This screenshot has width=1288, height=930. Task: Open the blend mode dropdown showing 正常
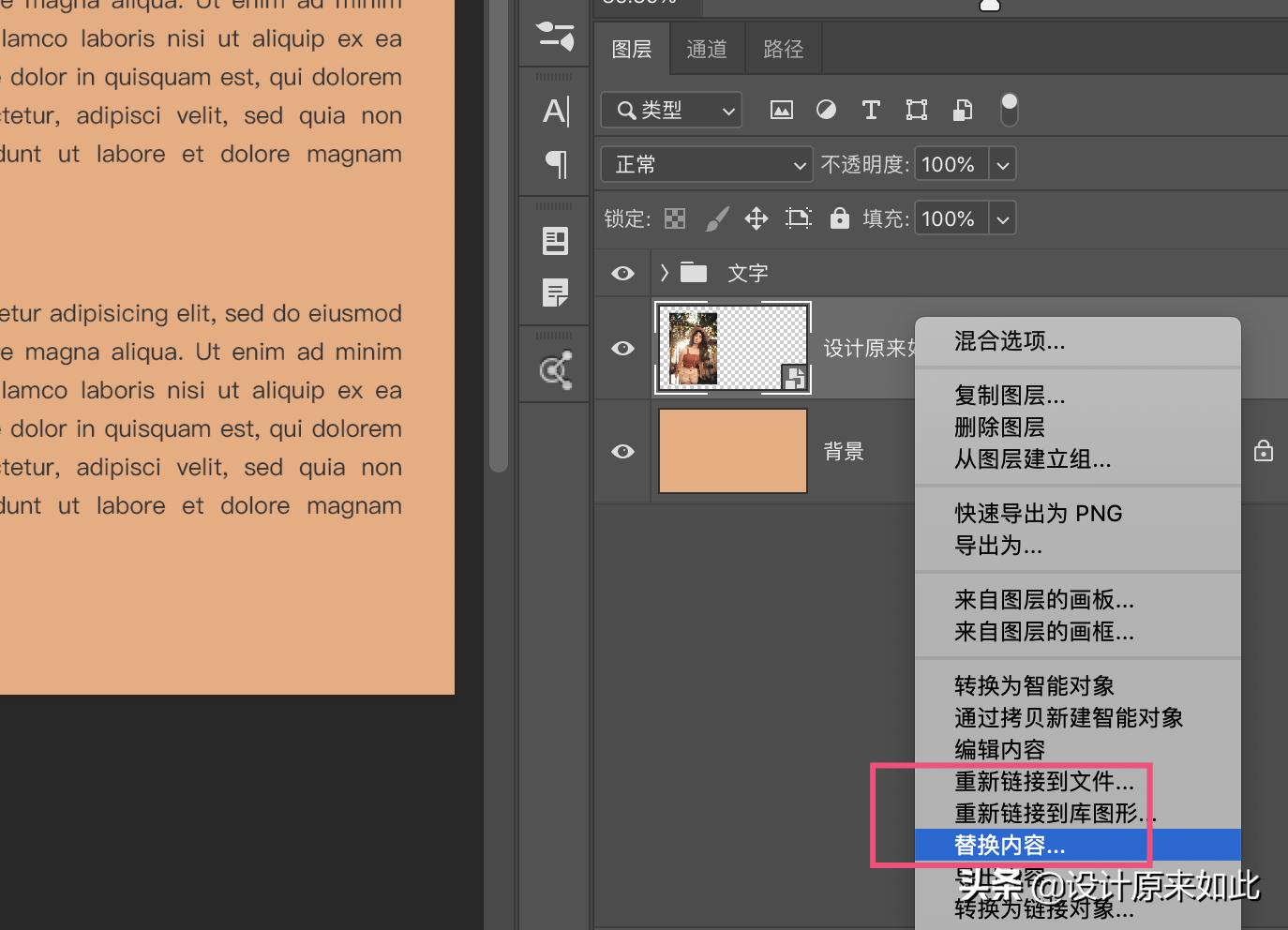point(706,164)
